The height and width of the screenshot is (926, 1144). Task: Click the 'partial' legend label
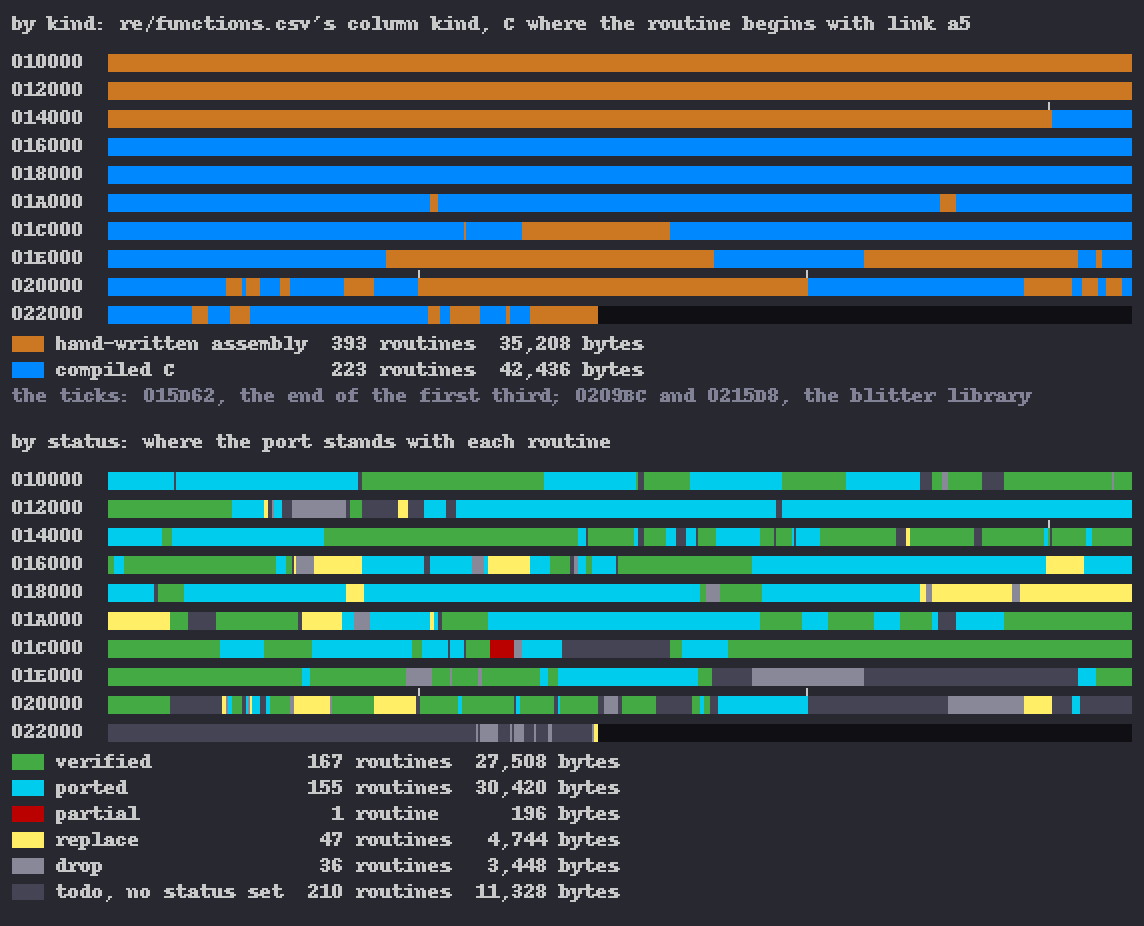[x=97, y=814]
